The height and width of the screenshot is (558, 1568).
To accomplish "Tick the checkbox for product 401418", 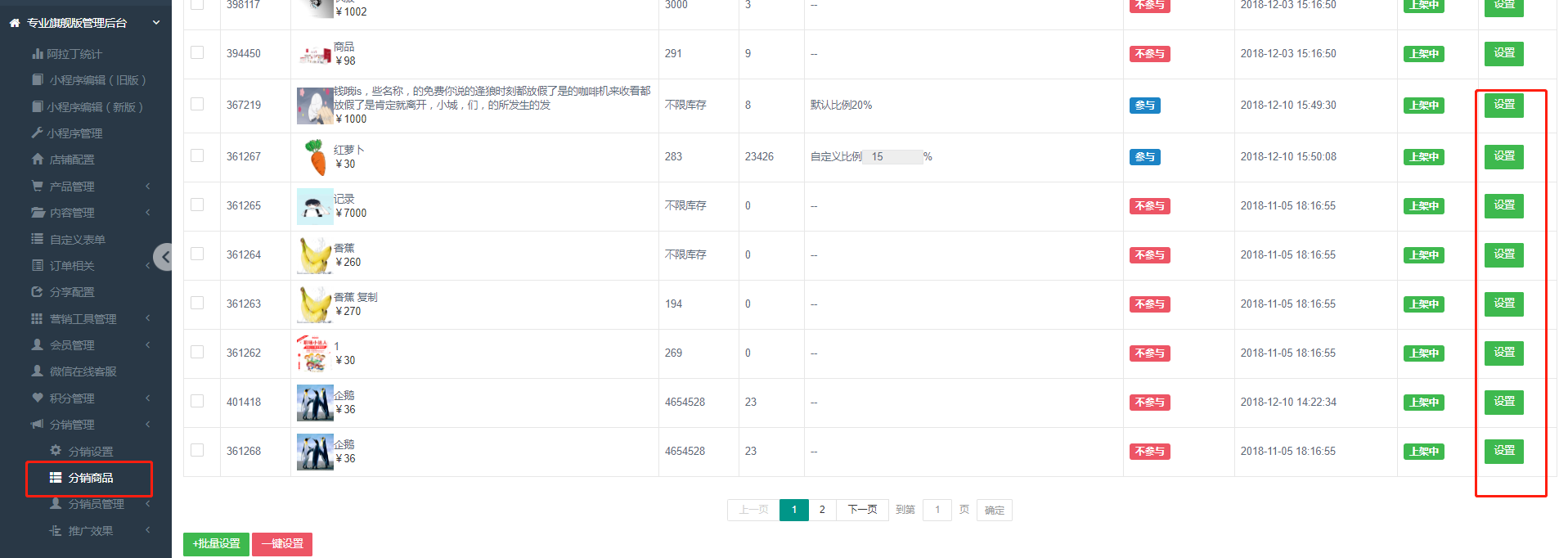I will tap(197, 401).
